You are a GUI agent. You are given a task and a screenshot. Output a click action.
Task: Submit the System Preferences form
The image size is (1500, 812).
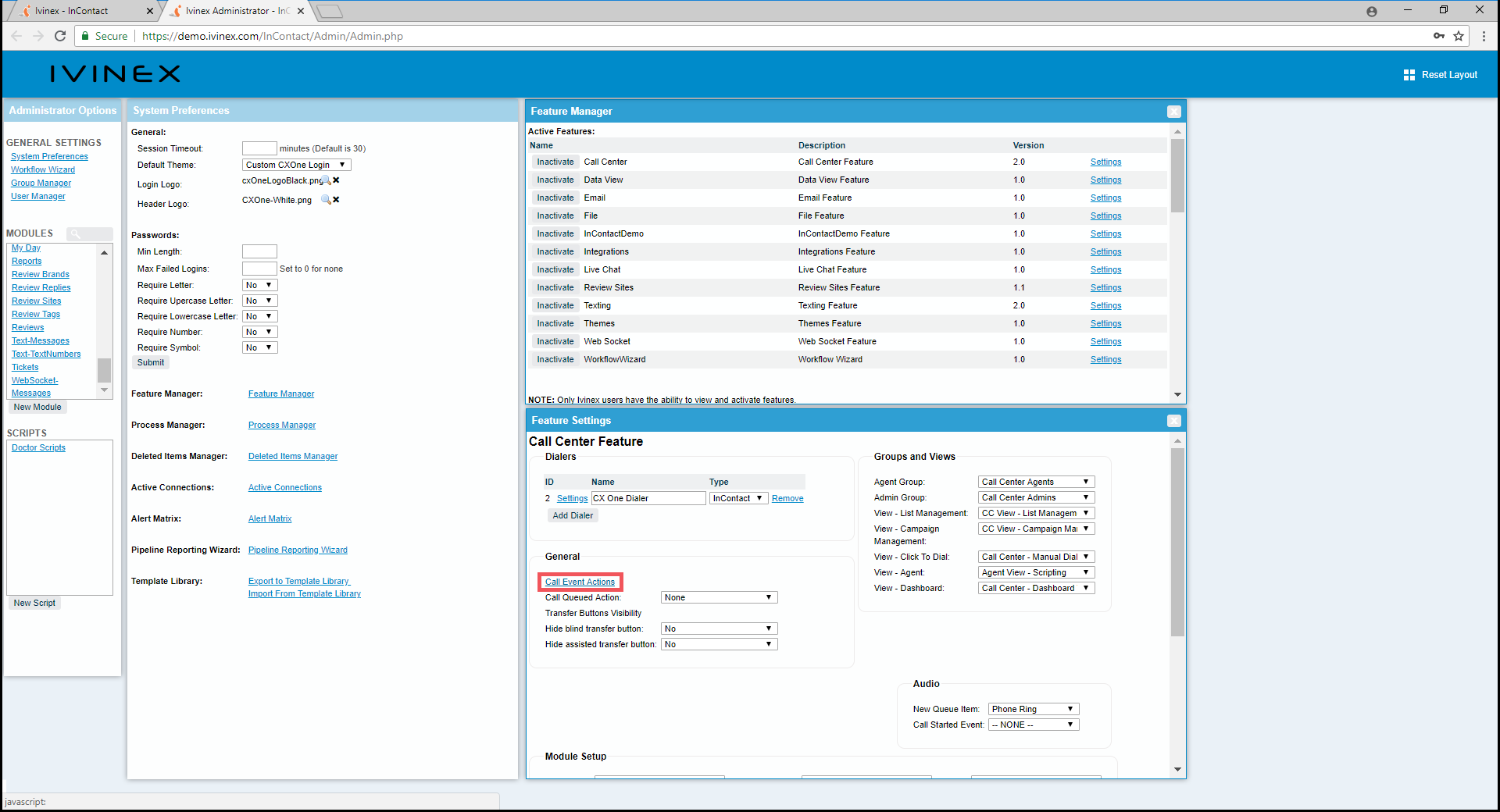coord(151,362)
